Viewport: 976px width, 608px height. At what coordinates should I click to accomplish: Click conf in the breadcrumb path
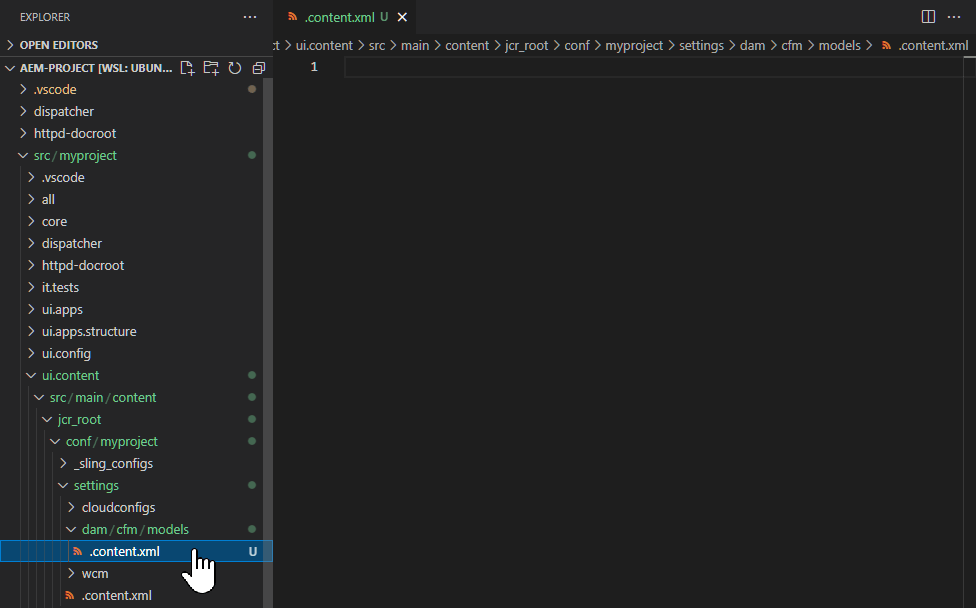[x=577, y=45]
